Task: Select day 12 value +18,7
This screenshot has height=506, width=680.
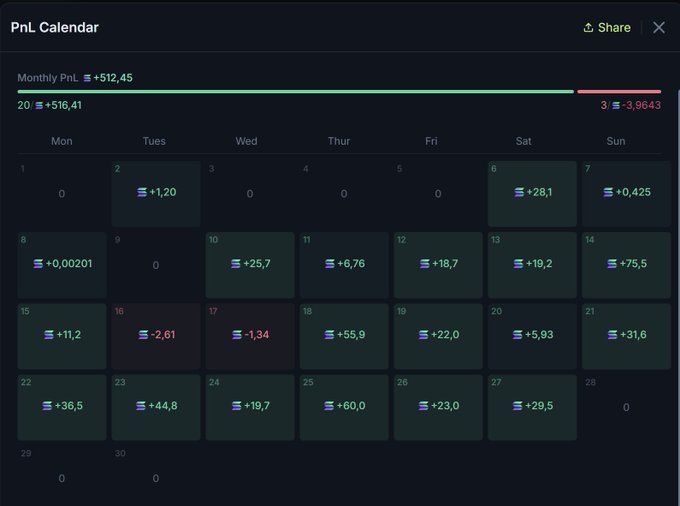Action: 445,264
